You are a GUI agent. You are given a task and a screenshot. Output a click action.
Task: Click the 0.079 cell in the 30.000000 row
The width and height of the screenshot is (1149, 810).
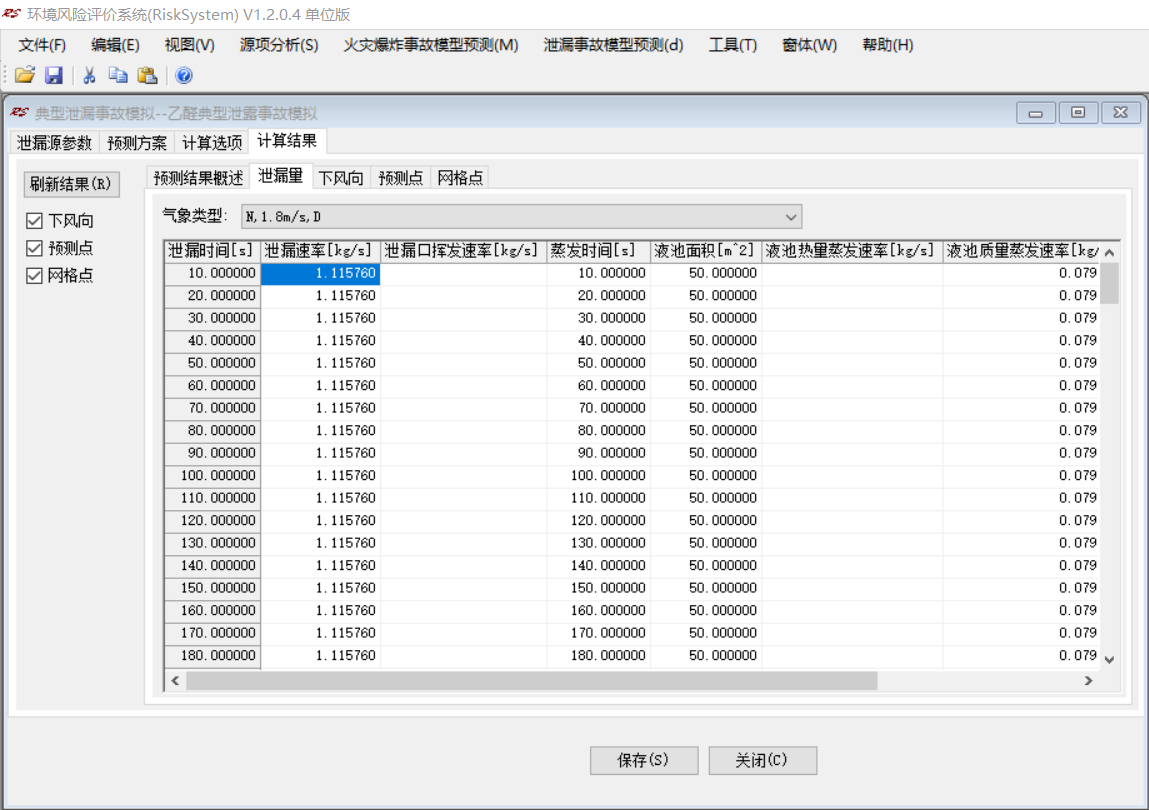pos(1021,318)
